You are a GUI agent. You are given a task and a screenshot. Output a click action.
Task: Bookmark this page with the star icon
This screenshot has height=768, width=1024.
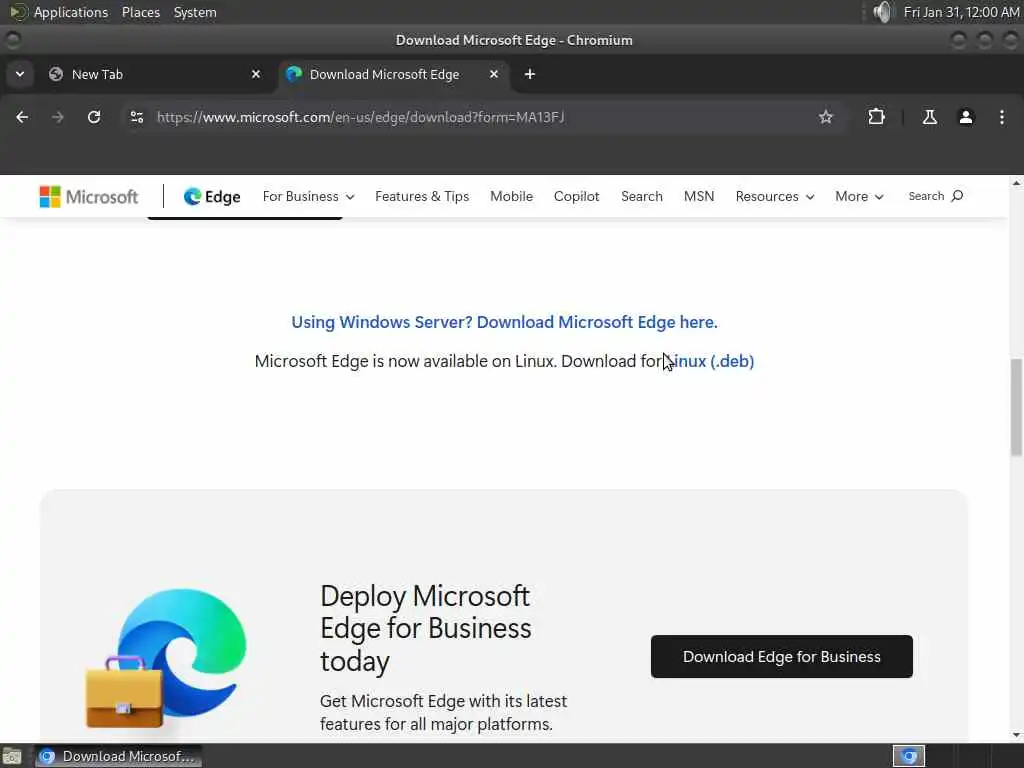pyautogui.click(x=825, y=117)
